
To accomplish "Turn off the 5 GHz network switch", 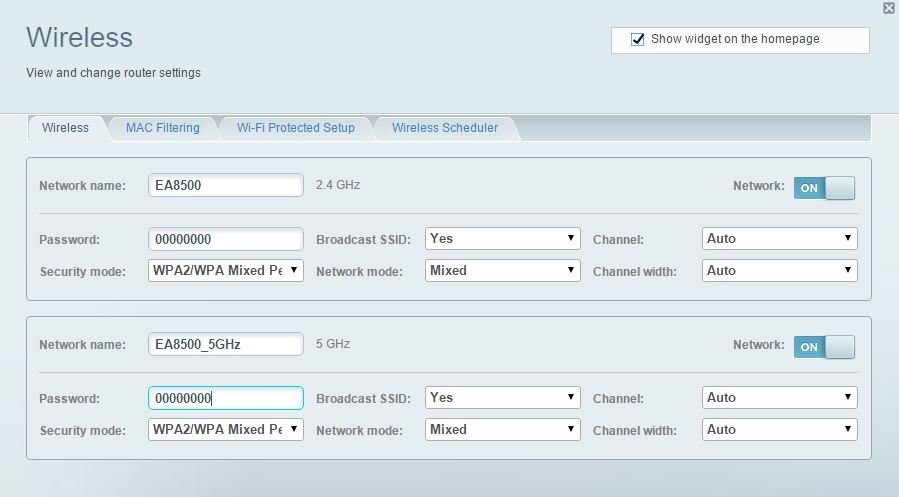I will [824, 347].
